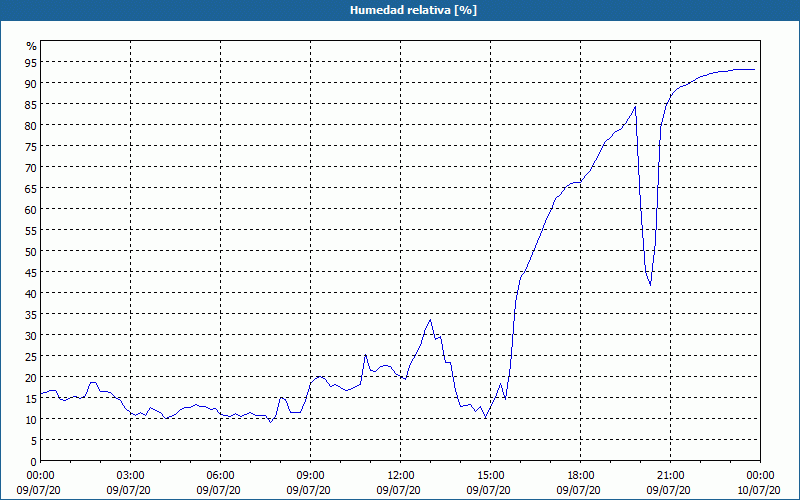Viewport: 800px width, 500px height.
Task: Click the y-axis value '20'
Action: [x=31, y=378]
